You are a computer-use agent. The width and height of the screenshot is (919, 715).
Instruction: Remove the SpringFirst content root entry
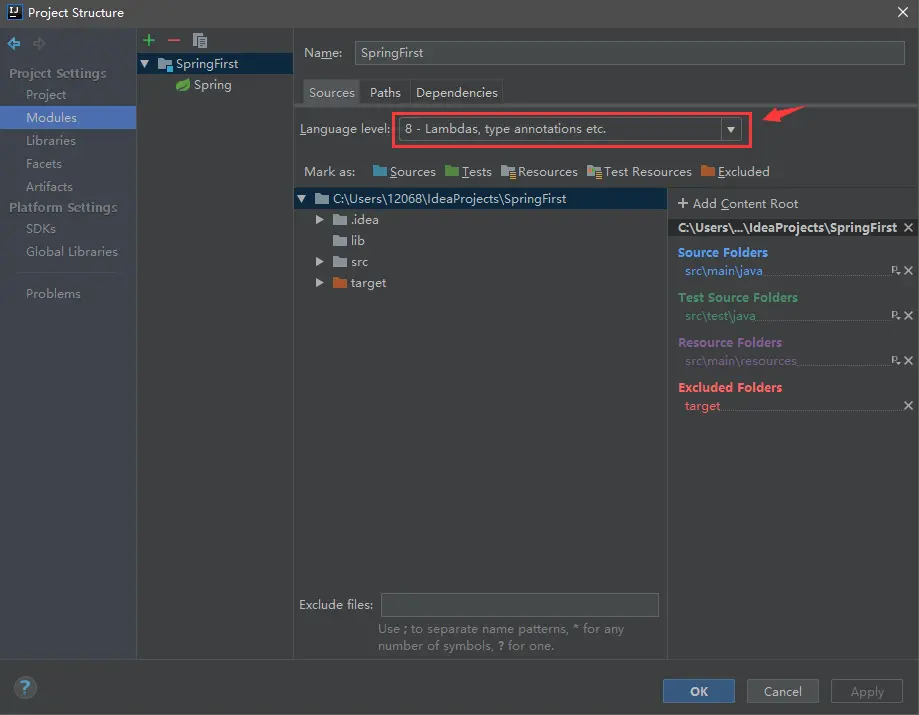pyautogui.click(x=908, y=227)
